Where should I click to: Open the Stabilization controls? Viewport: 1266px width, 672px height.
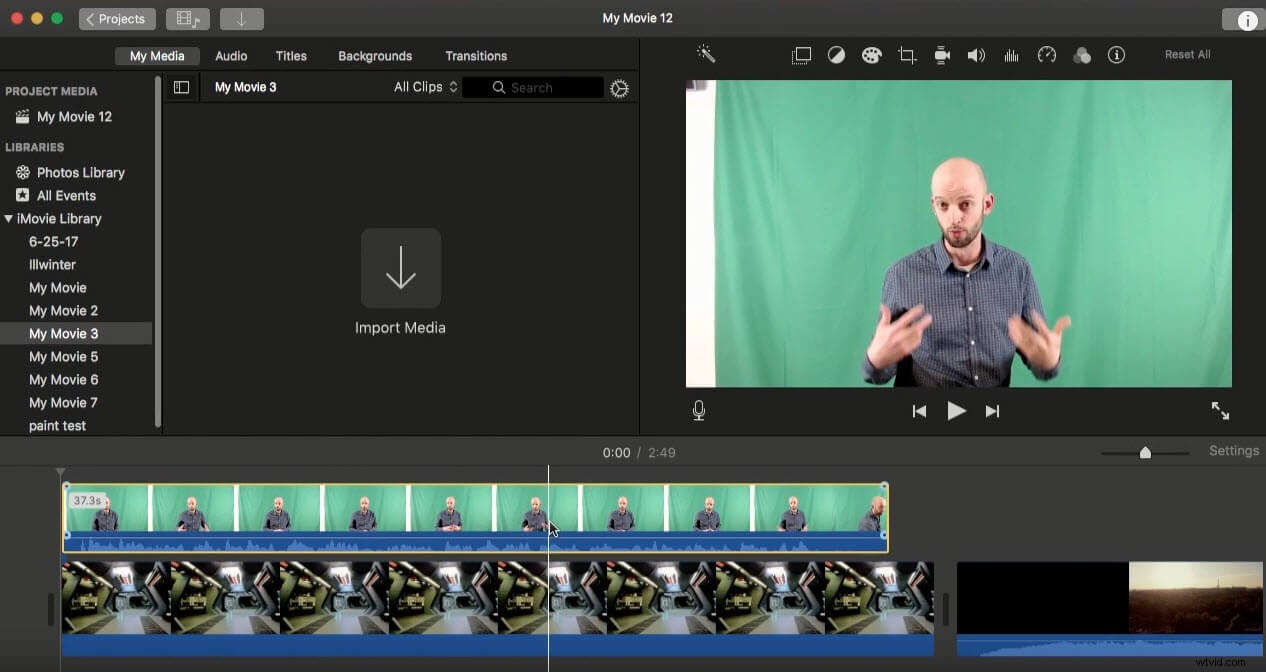point(941,55)
